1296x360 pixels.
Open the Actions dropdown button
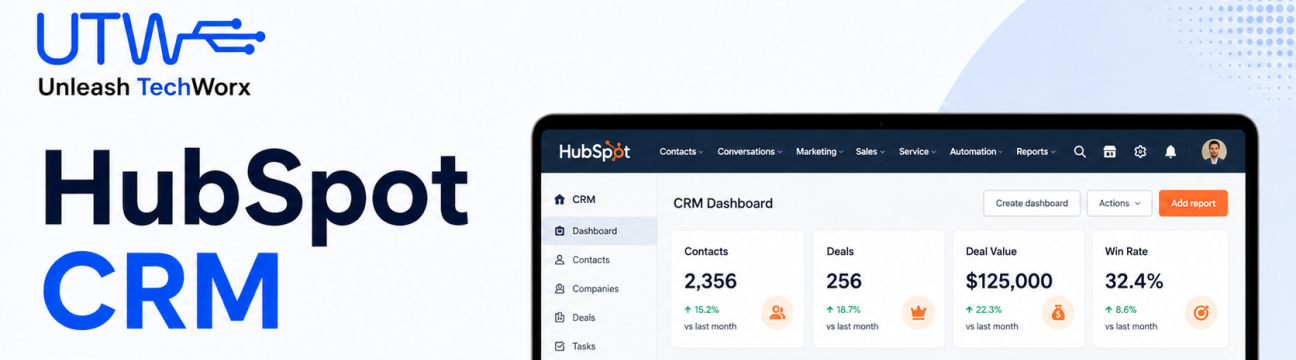click(x=1119, y=203)
